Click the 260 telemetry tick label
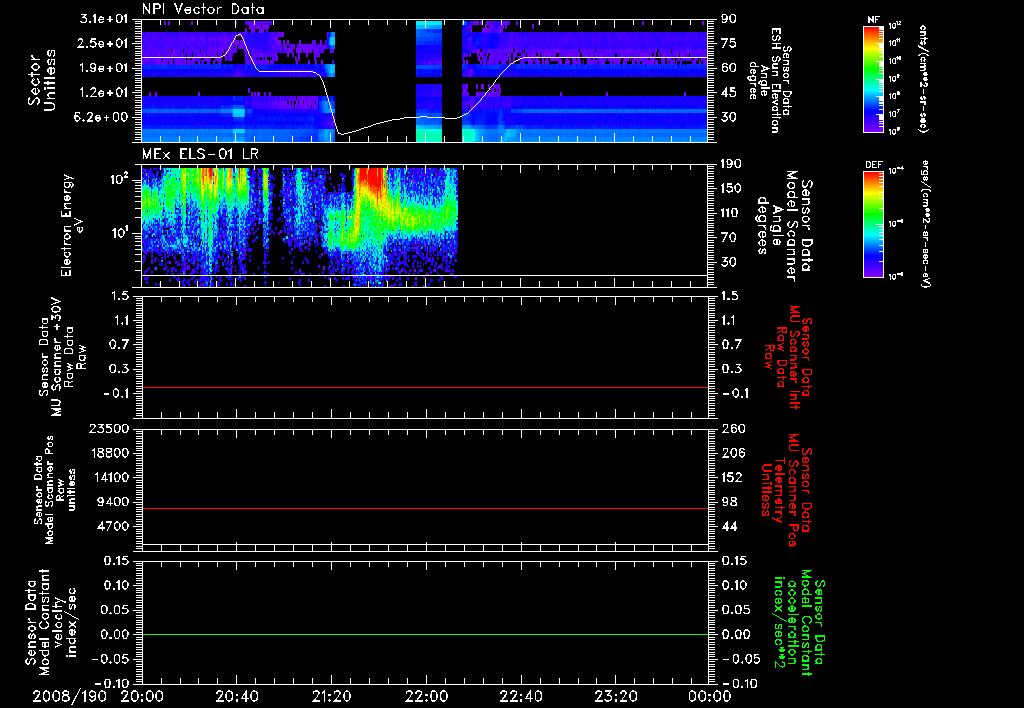Viewport: 1024px width, 708px height. click(x=731, y=428)
